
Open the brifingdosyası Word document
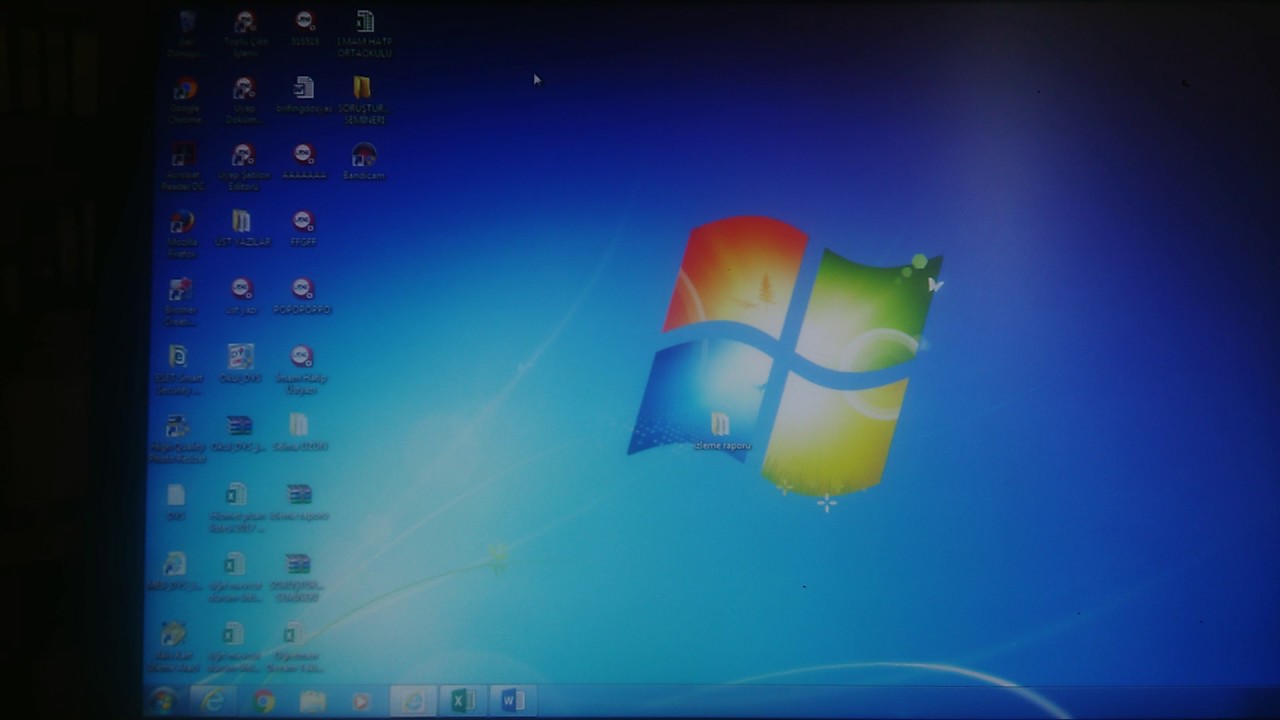point(304,95)
